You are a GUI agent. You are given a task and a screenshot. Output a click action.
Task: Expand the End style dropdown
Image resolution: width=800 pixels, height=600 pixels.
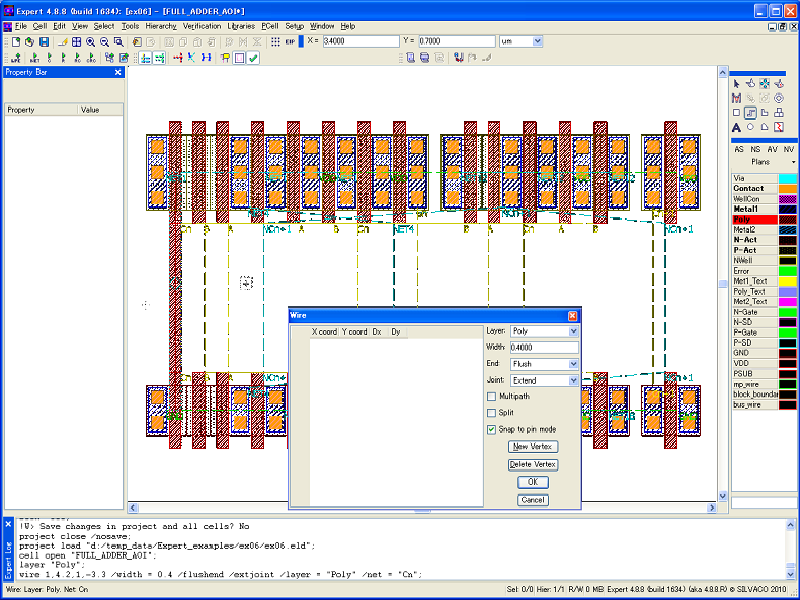click(573, 364)
